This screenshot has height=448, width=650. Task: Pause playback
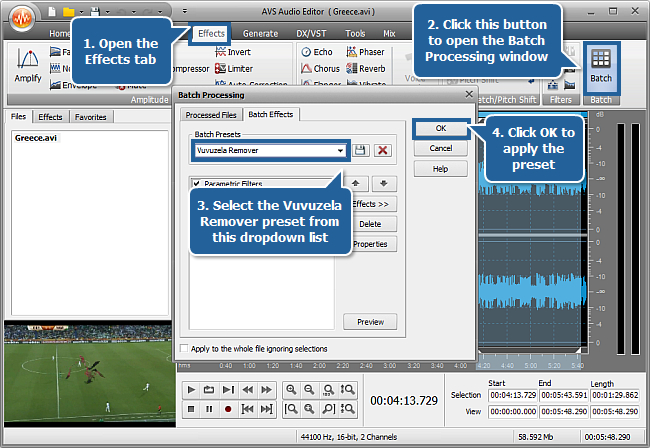coord(209,409)
